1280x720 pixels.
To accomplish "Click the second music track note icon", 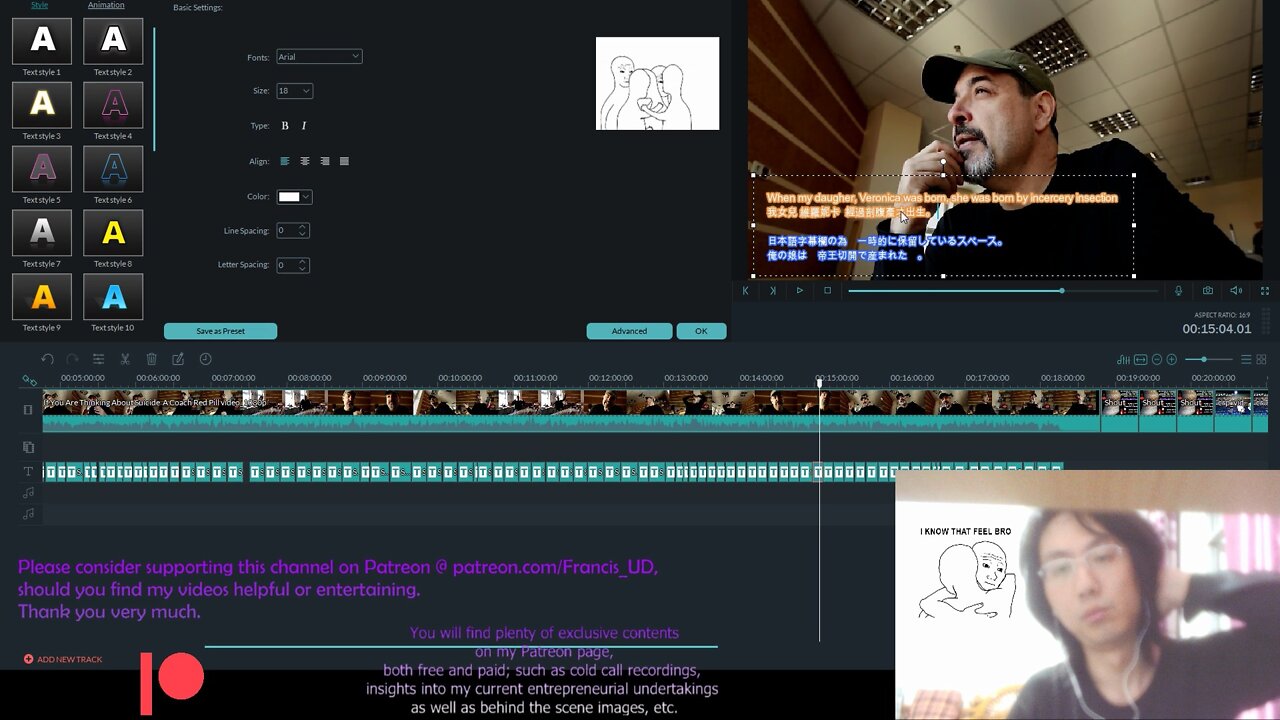I will point(28,513).
